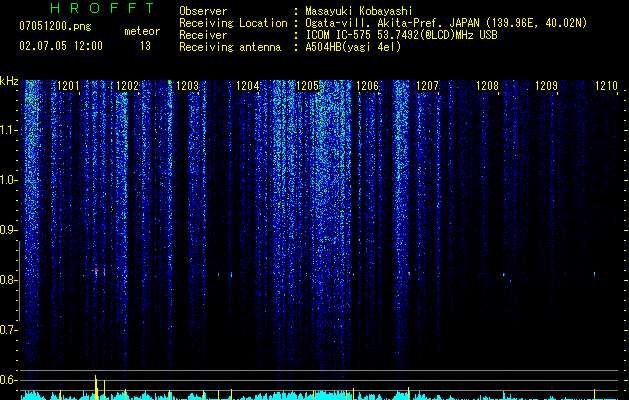629x400 pixels.
Task: Click the 1.1 kHz axis label
Action: point(9,130)
